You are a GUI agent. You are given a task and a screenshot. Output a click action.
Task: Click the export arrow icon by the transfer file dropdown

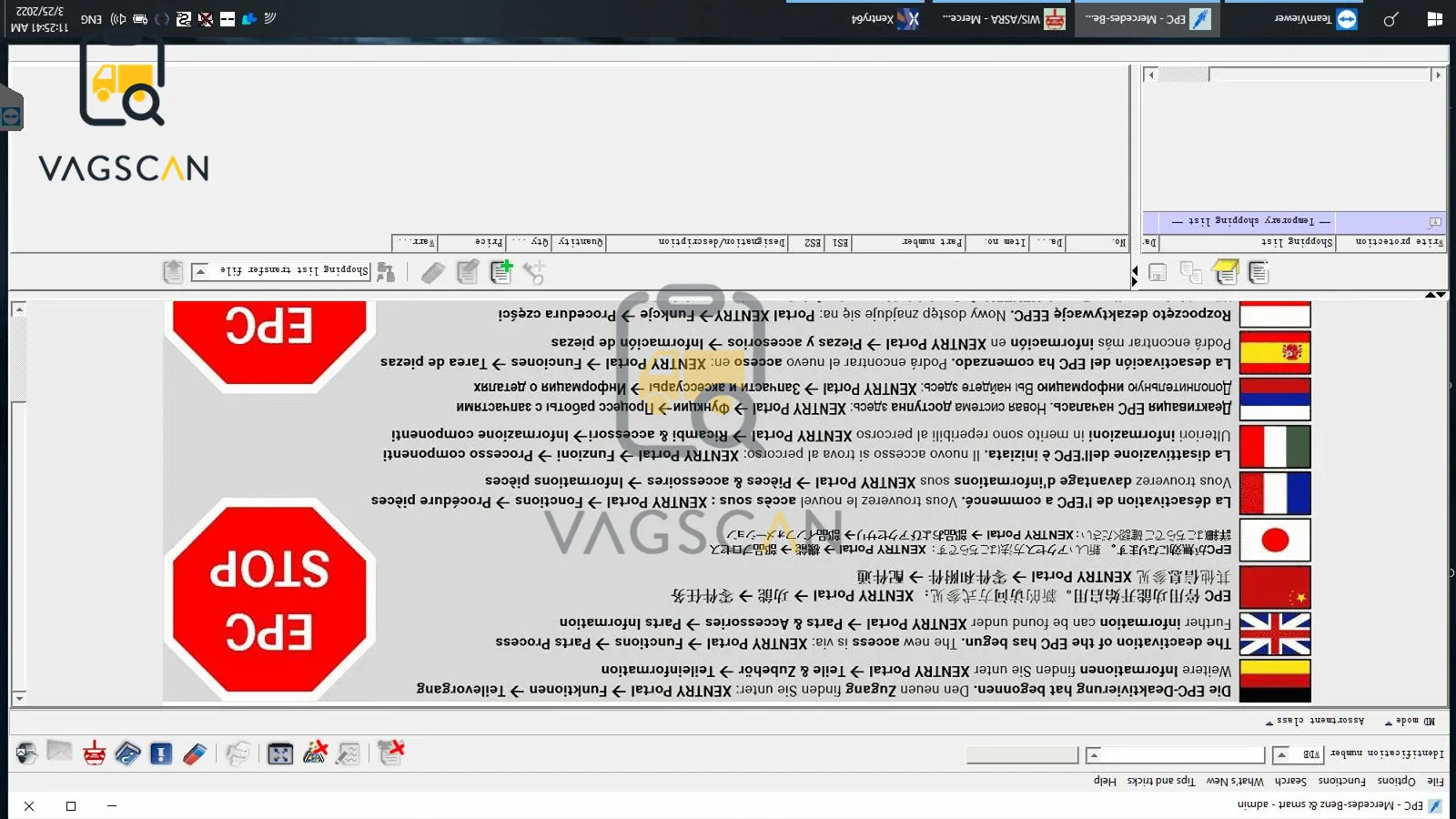click(x=173, y=271)
